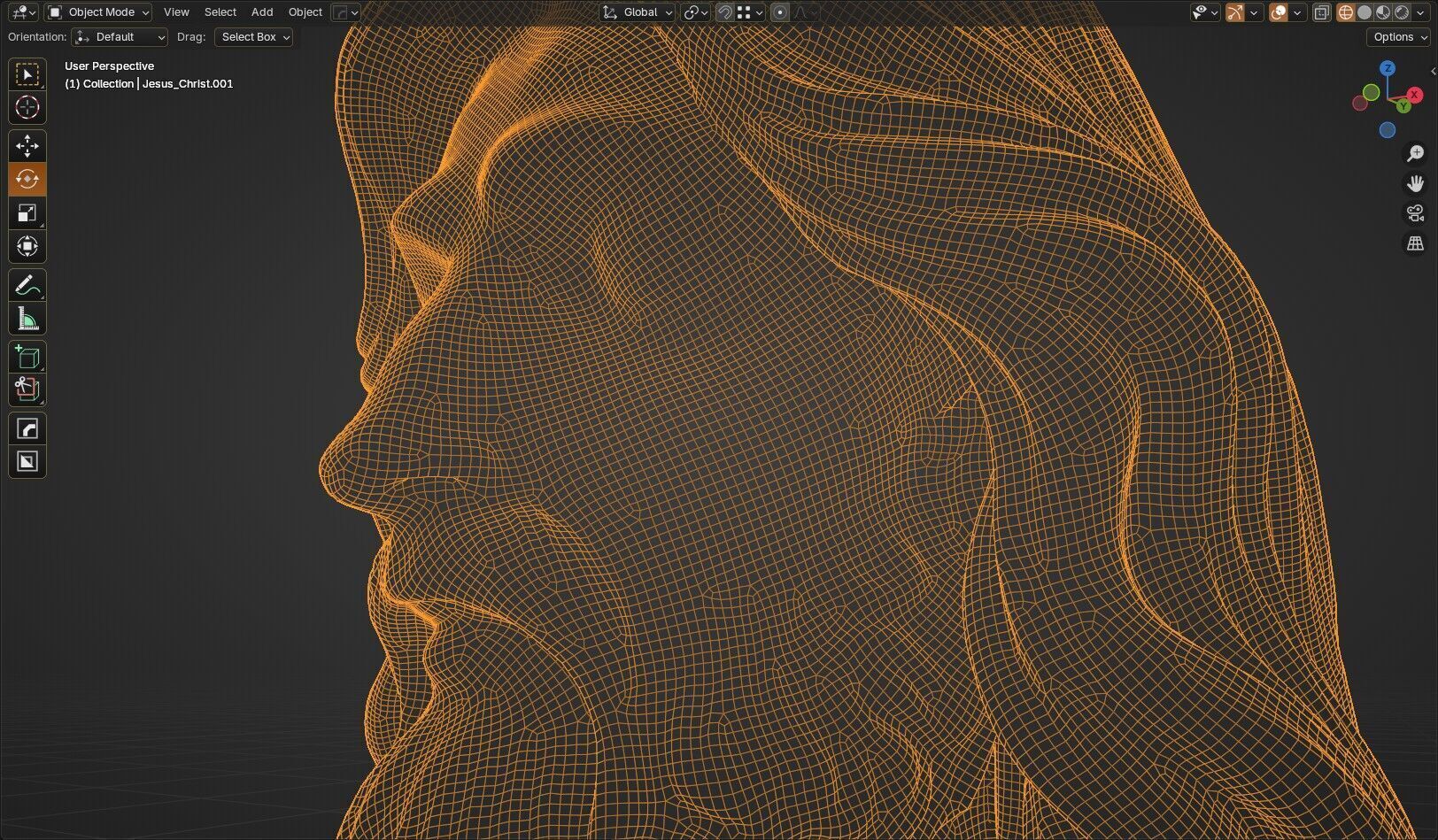Select the Scale tool
The image size is (1438, 840).
click(27, 212)
